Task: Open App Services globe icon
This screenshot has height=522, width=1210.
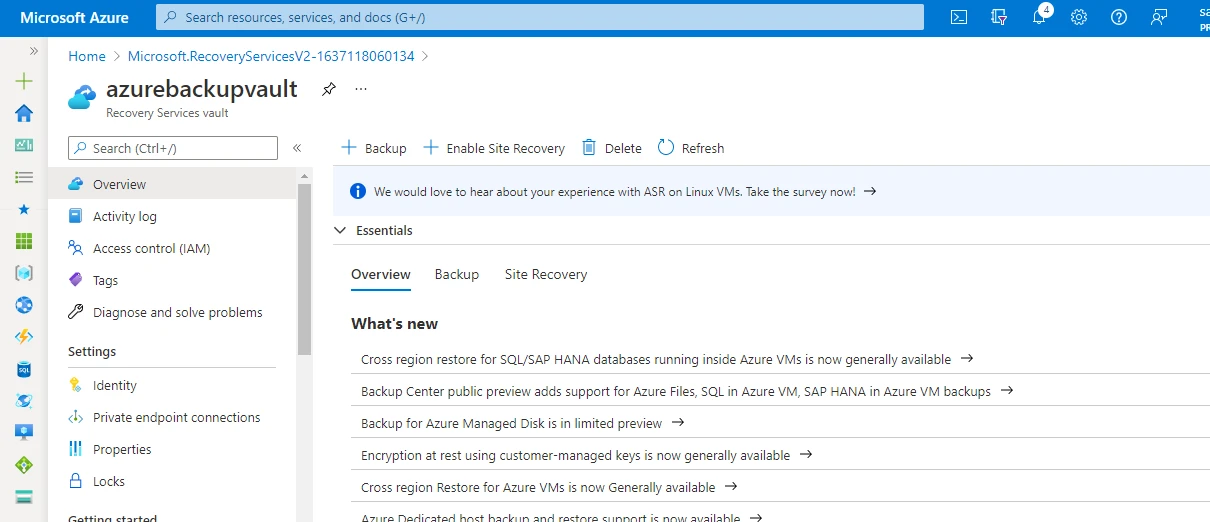Action: [24, 305]
